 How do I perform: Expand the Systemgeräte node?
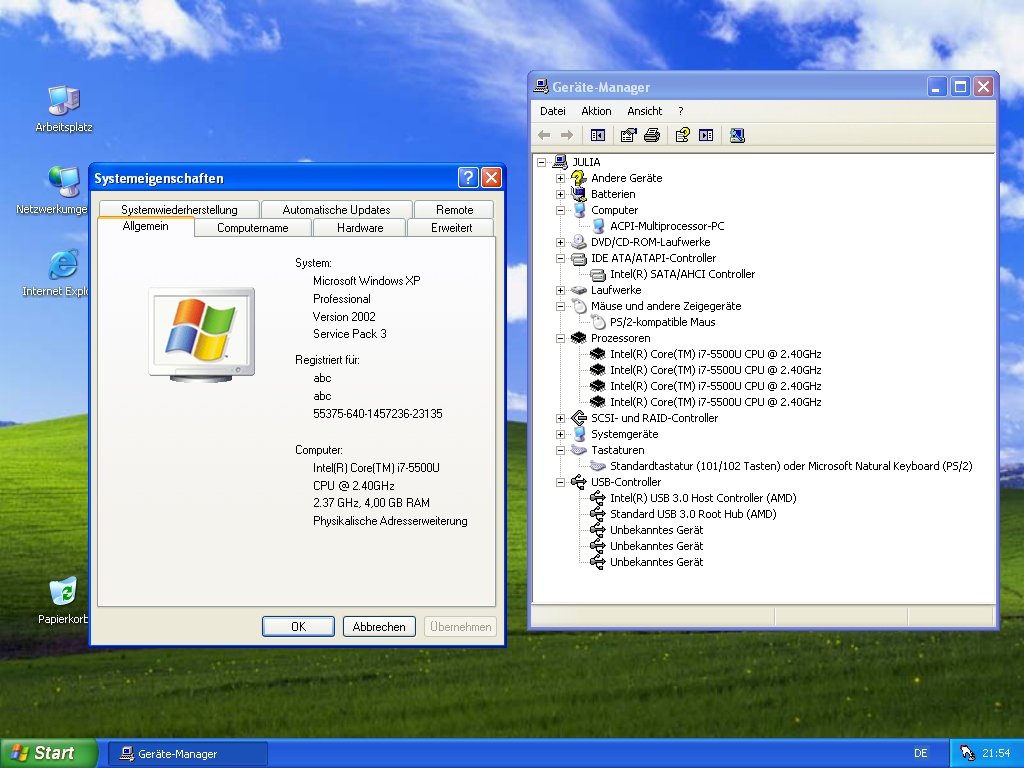click(560, 434)
